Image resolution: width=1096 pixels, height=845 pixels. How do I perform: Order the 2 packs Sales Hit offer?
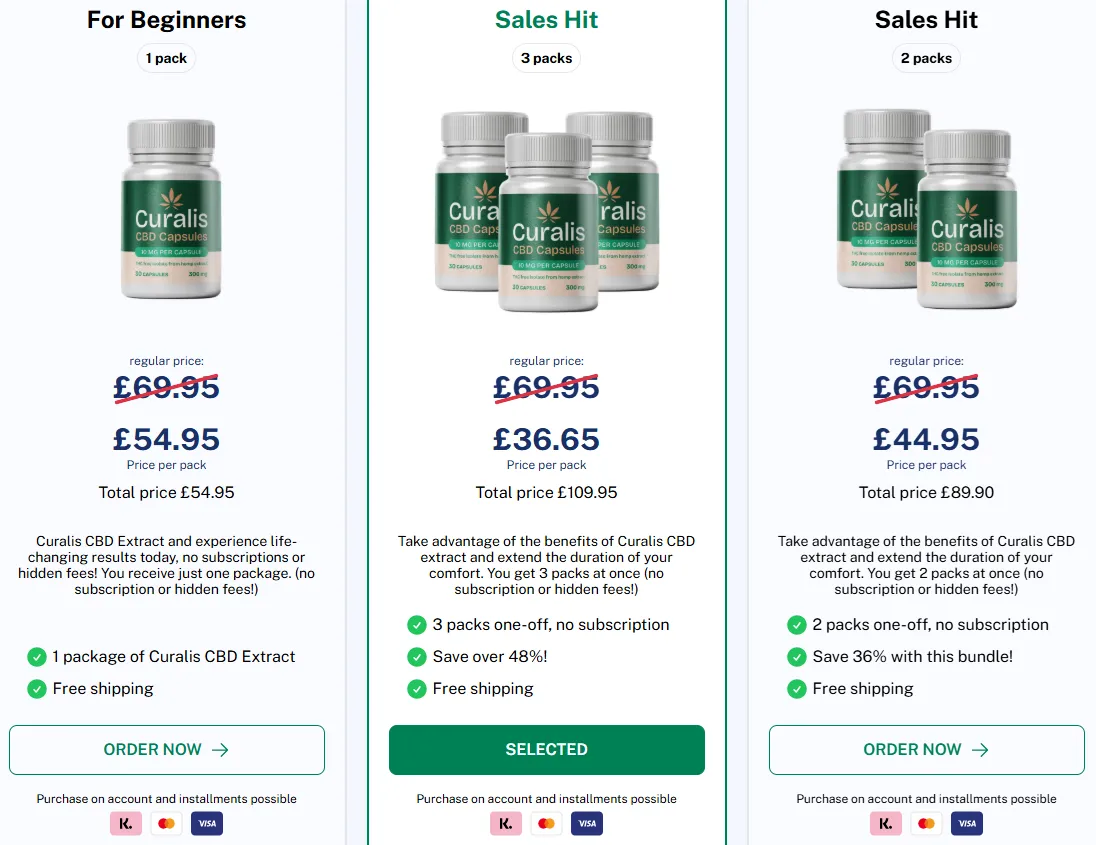(926, 749)
